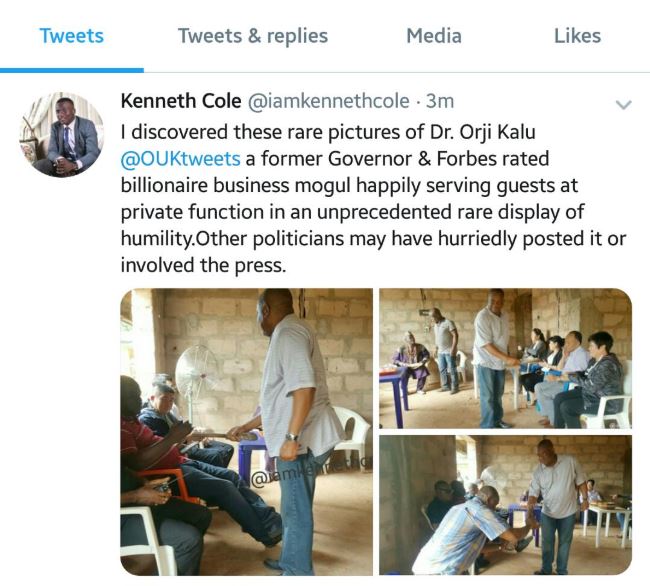The image size is (650, 586).
Task: Select the Media tab
Action: pos(434,36)
